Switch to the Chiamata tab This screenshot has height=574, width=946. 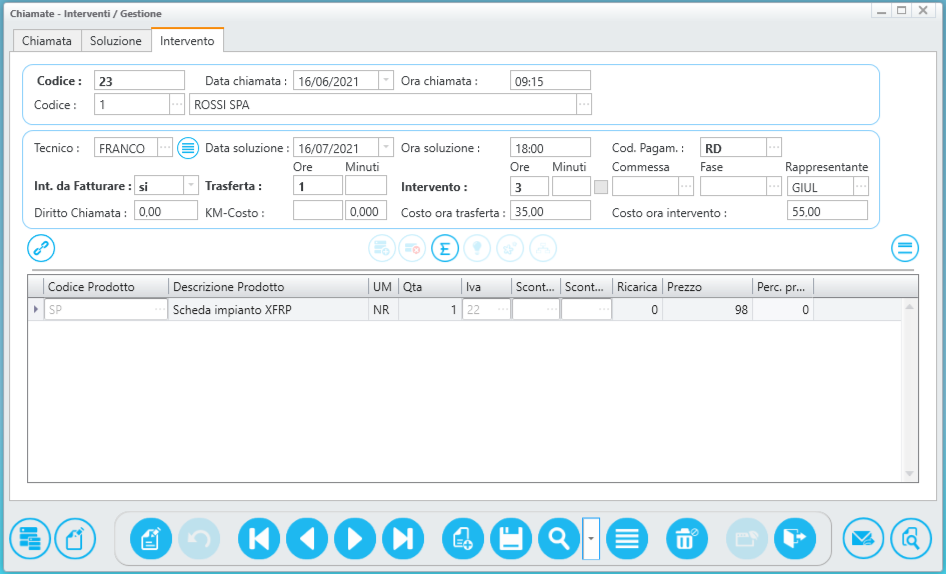coord(47,40)
